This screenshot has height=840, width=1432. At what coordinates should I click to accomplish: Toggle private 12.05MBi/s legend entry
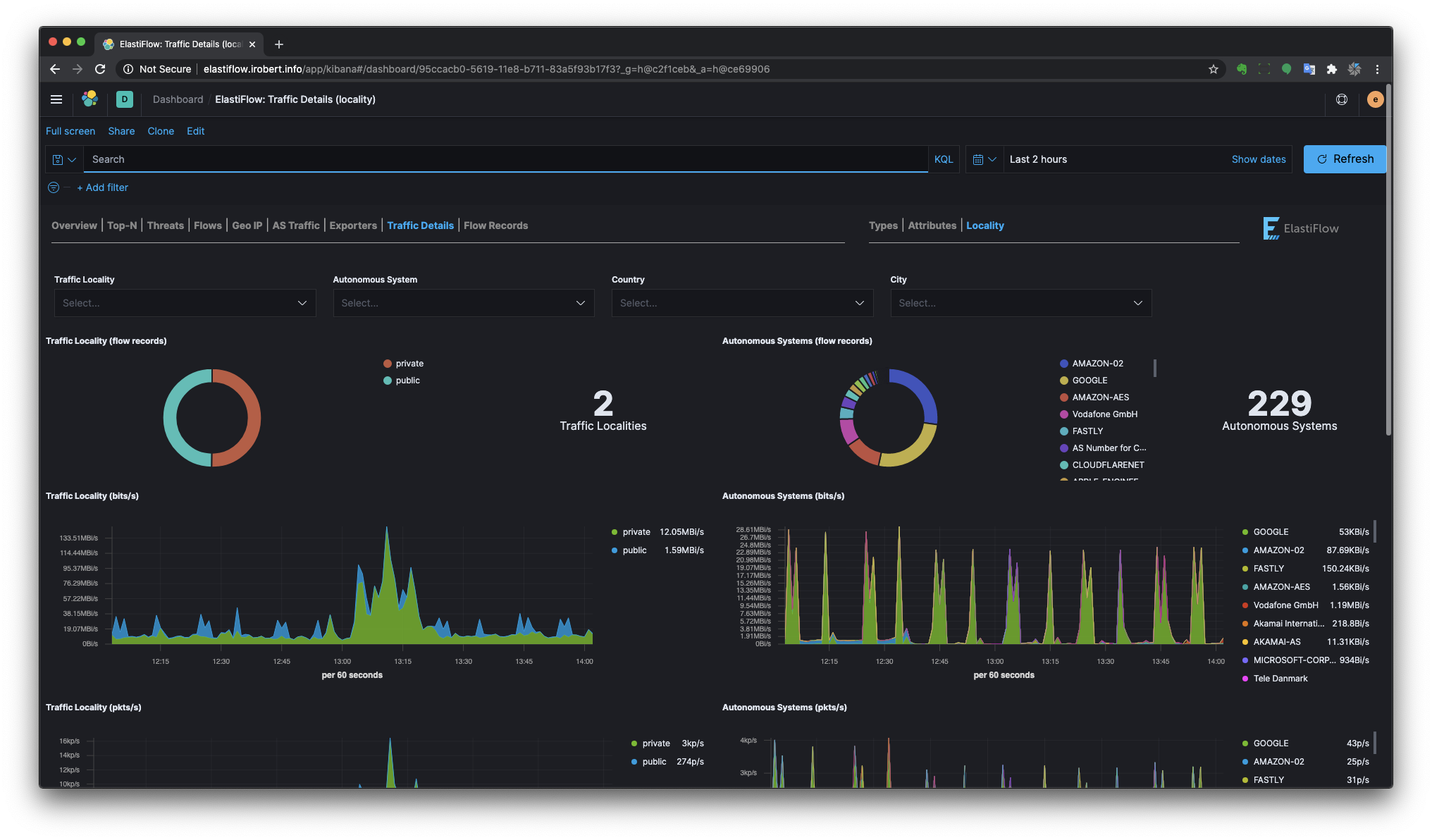pyautogui.click(x=658, y=532)
